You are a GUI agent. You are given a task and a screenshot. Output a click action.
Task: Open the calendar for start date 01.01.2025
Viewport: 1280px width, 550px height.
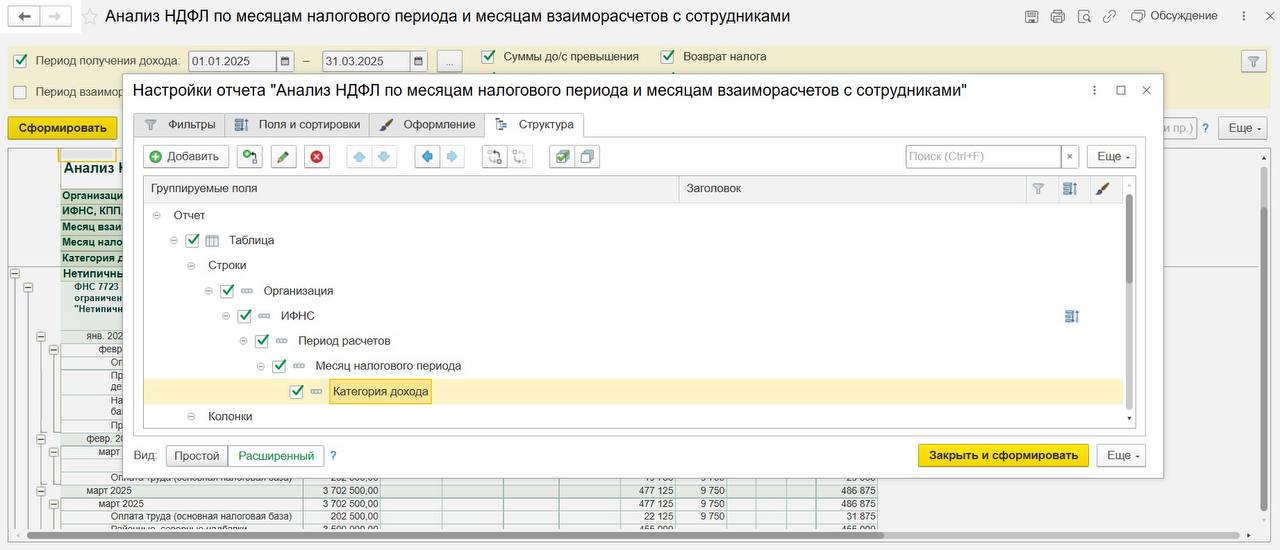(285, 61)
